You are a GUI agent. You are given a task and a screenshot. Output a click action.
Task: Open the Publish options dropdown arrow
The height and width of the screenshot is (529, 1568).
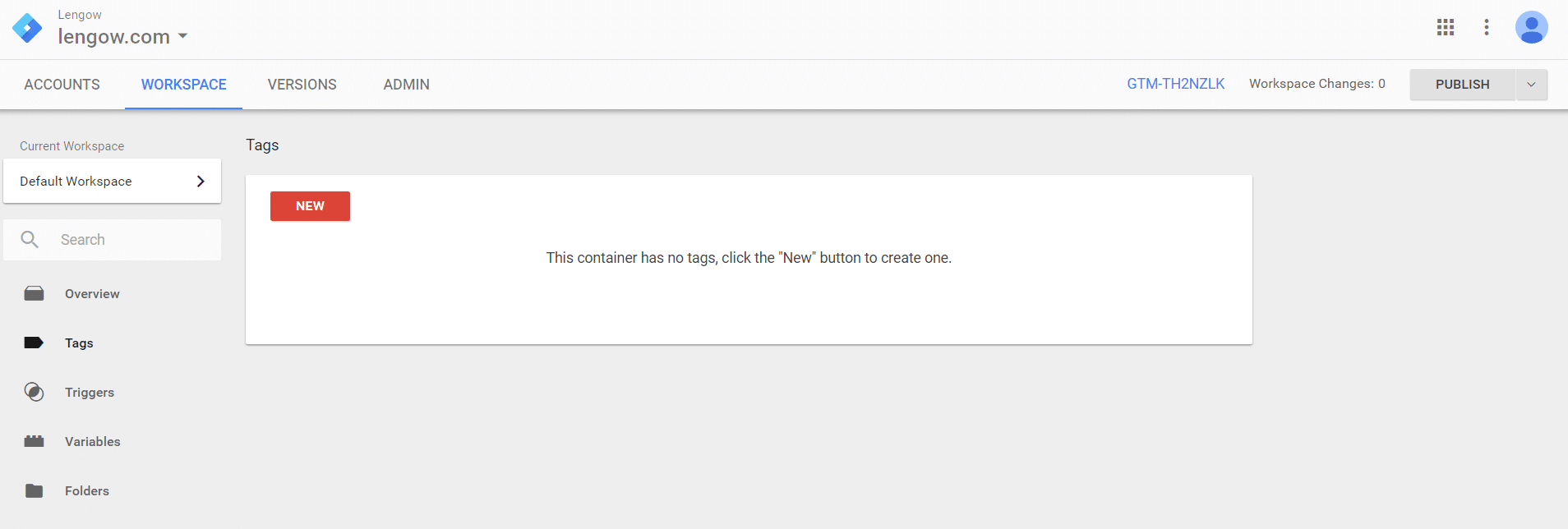click(1531, 85)
